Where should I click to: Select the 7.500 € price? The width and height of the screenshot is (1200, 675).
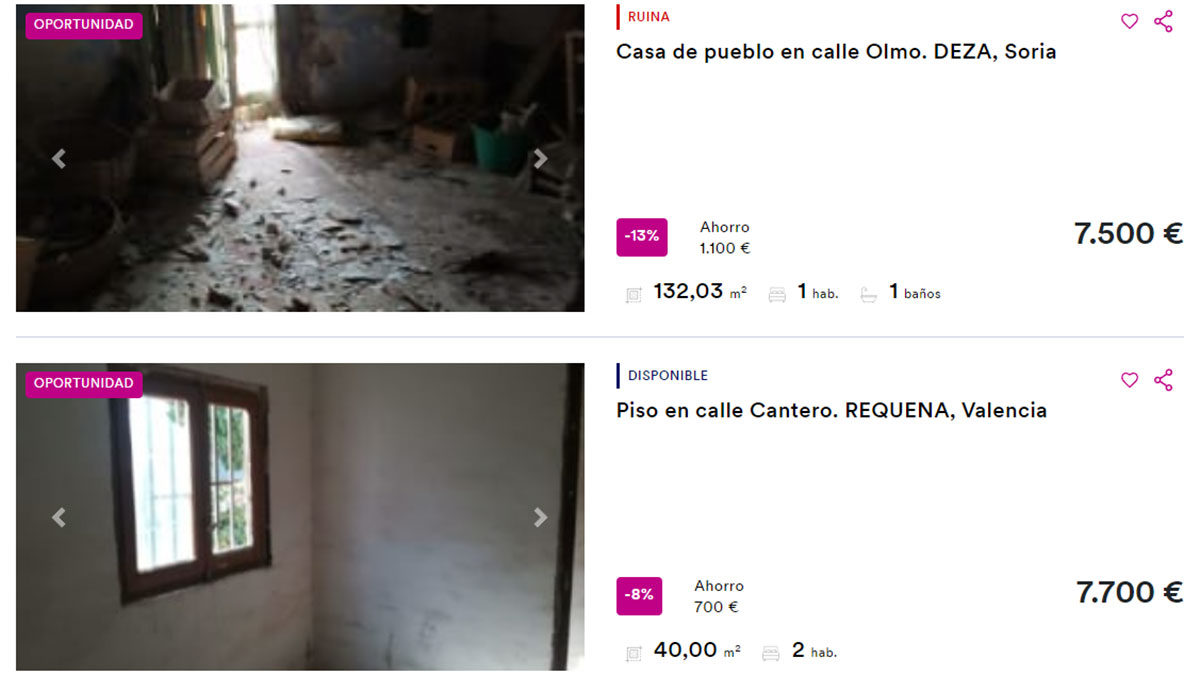(x=1128, y=234)
